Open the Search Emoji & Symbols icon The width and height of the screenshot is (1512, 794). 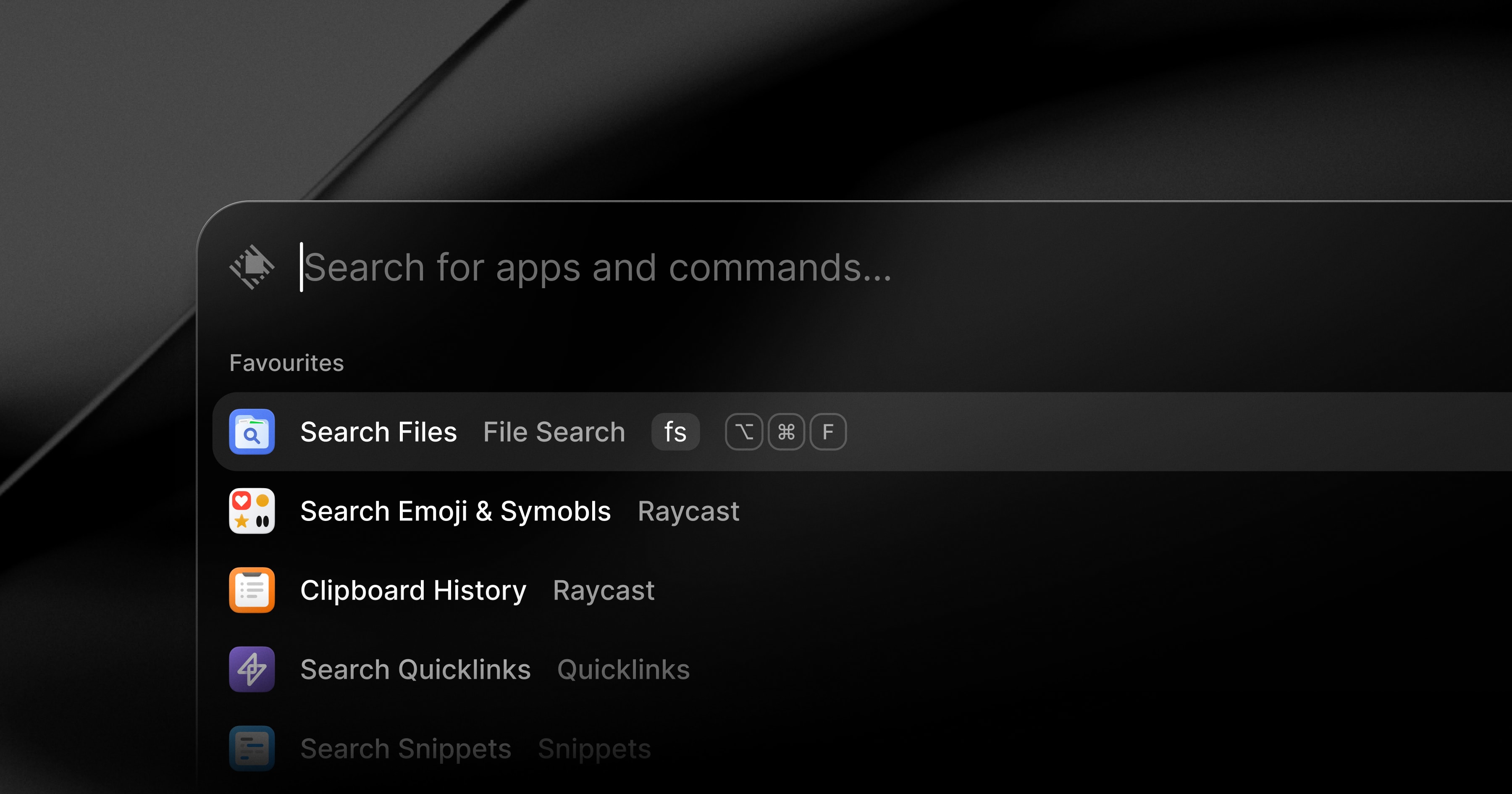pos(252,511)
